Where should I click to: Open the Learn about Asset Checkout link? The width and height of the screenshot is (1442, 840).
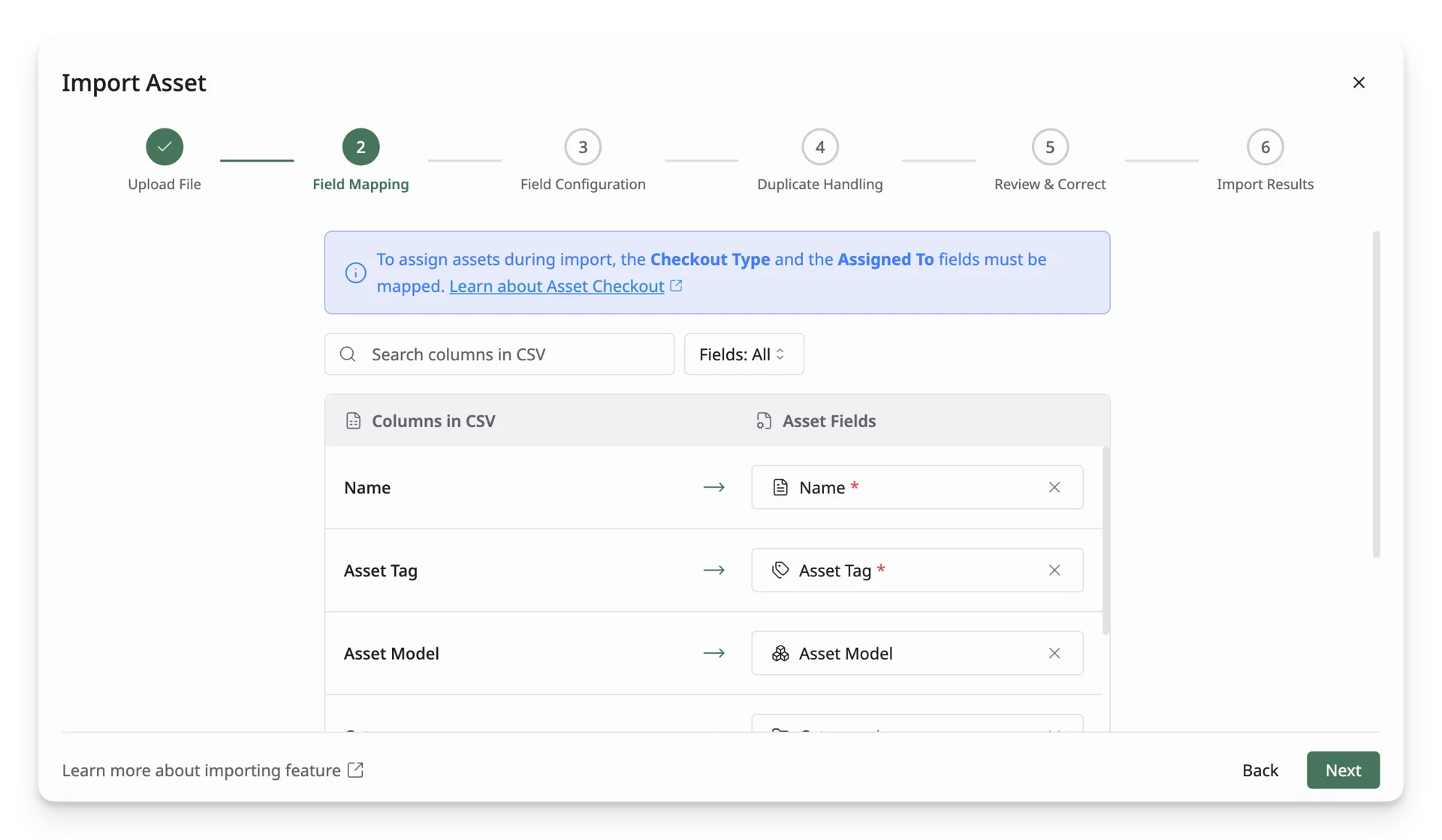557,286
